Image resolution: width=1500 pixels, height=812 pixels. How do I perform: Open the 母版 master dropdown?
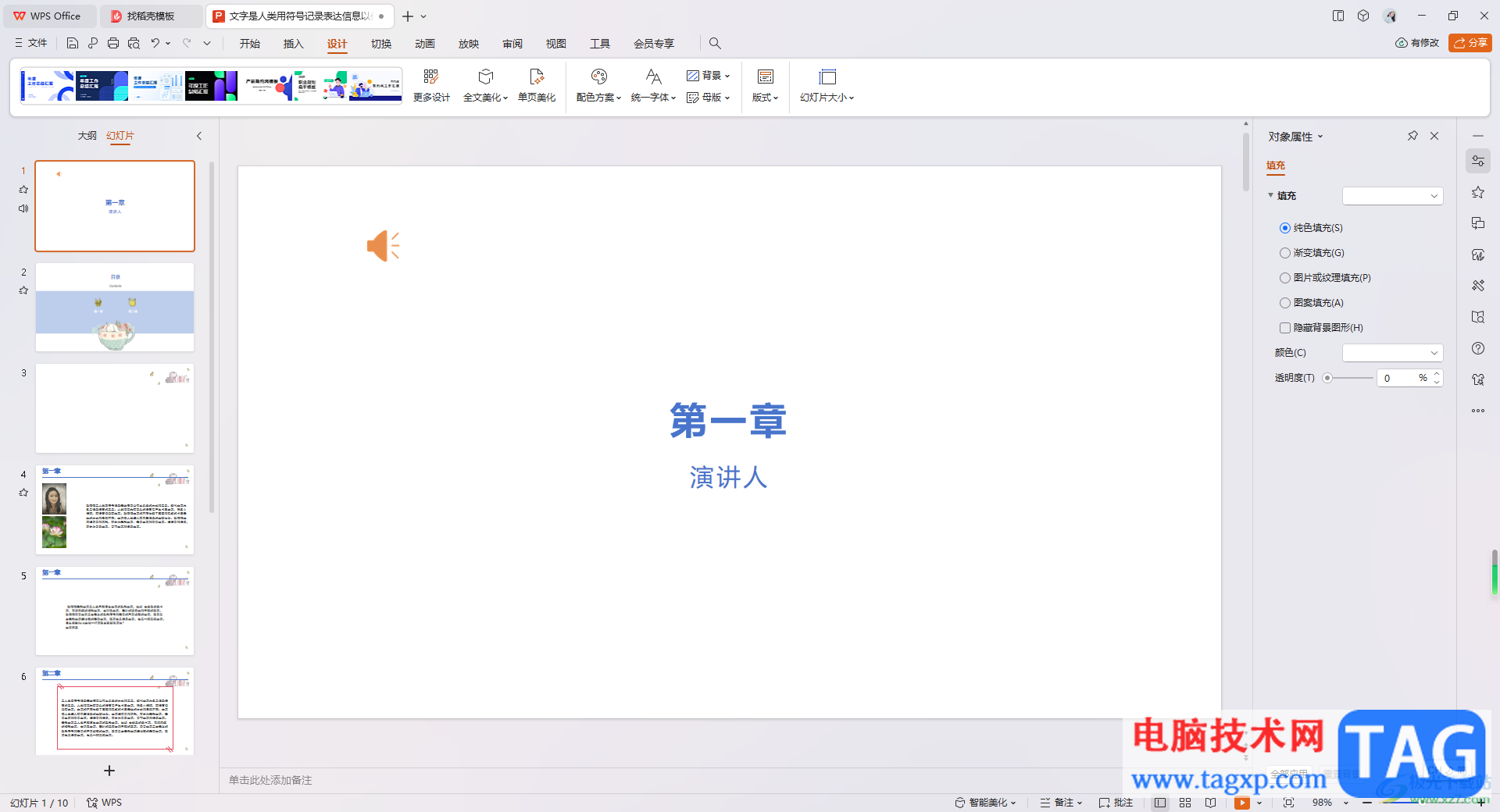tap(708, 98)
